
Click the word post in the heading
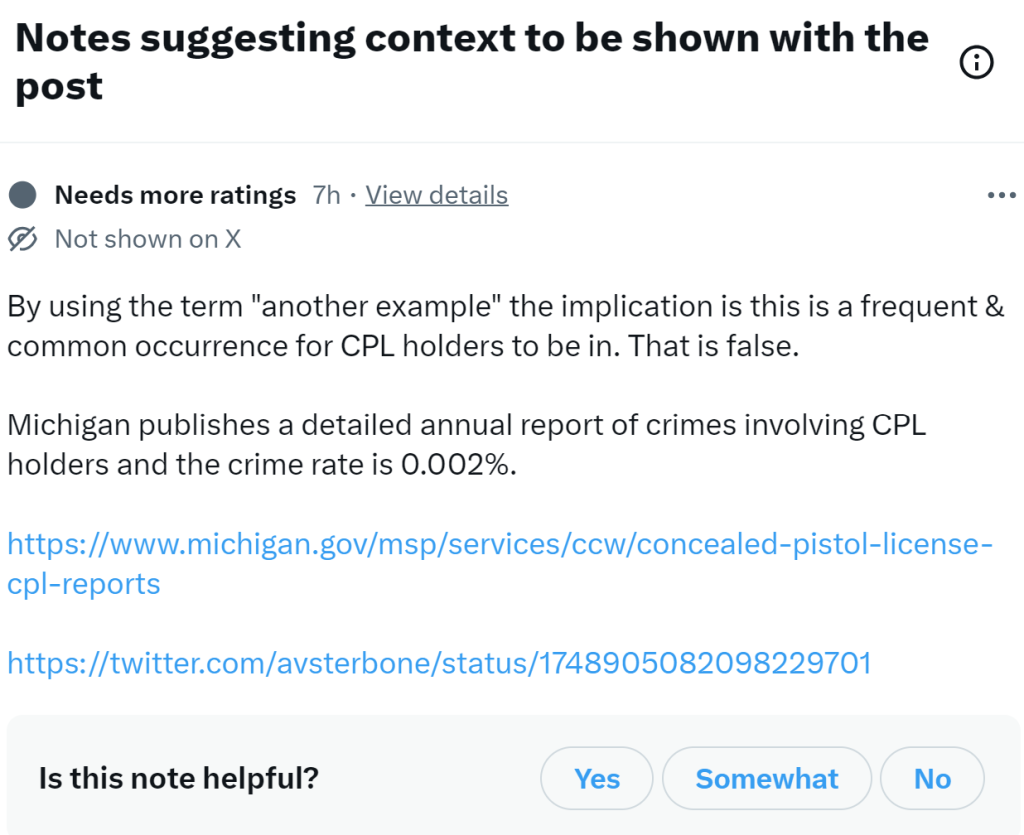(x=58, y=88)
